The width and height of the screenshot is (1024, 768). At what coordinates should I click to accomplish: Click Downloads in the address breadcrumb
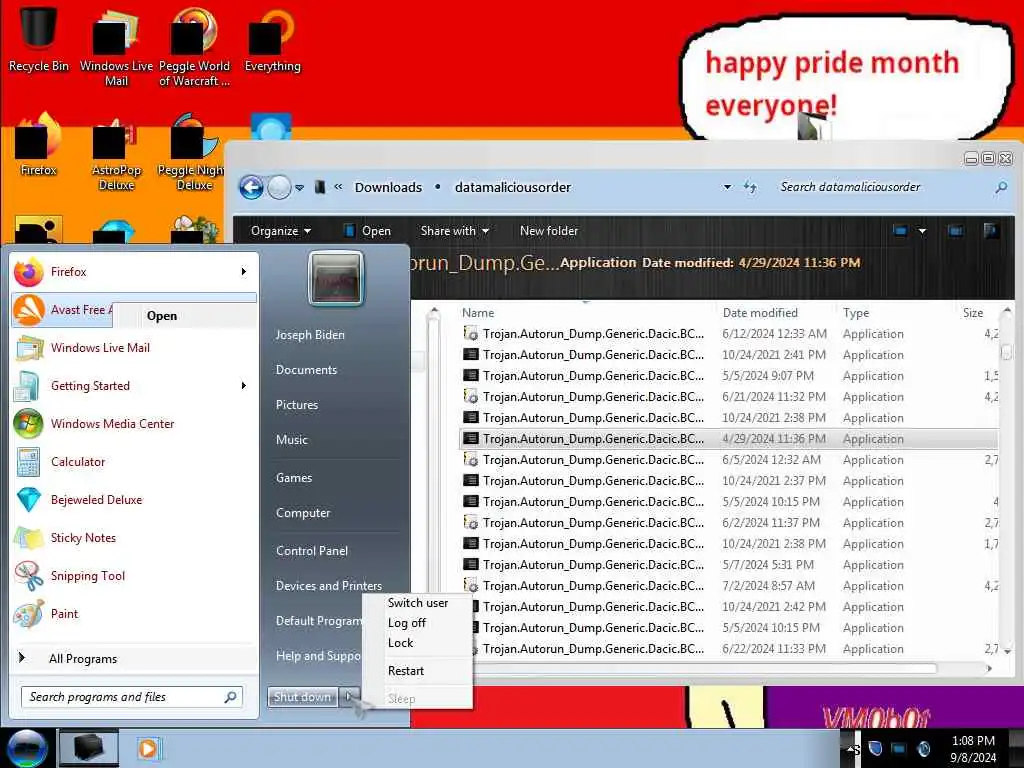coord(388,187)
